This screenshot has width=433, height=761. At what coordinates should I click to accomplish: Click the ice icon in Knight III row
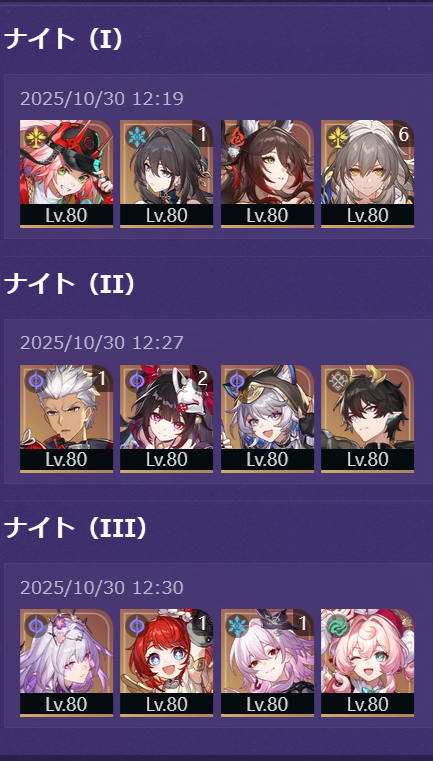tap(235, 624)
